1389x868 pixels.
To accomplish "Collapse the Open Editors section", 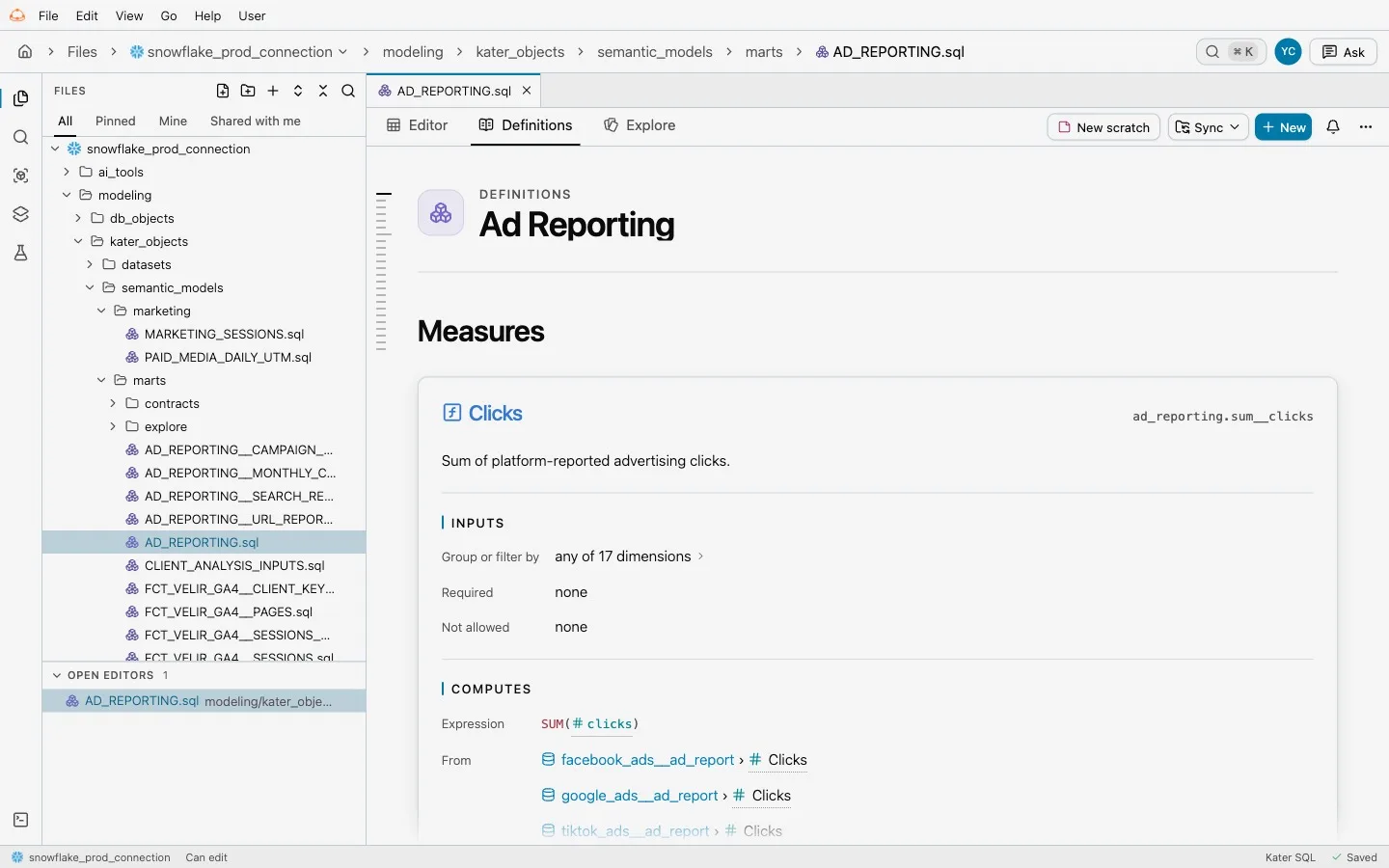I will click(x=57, y=675).
